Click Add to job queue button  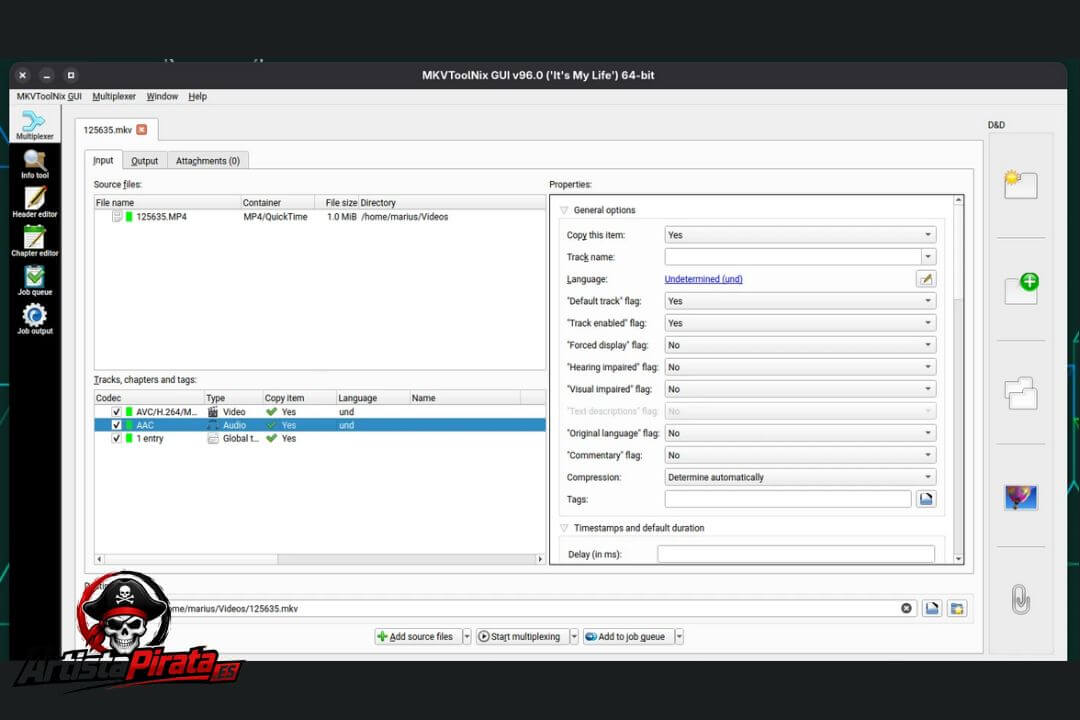click(x=628, y=637)
